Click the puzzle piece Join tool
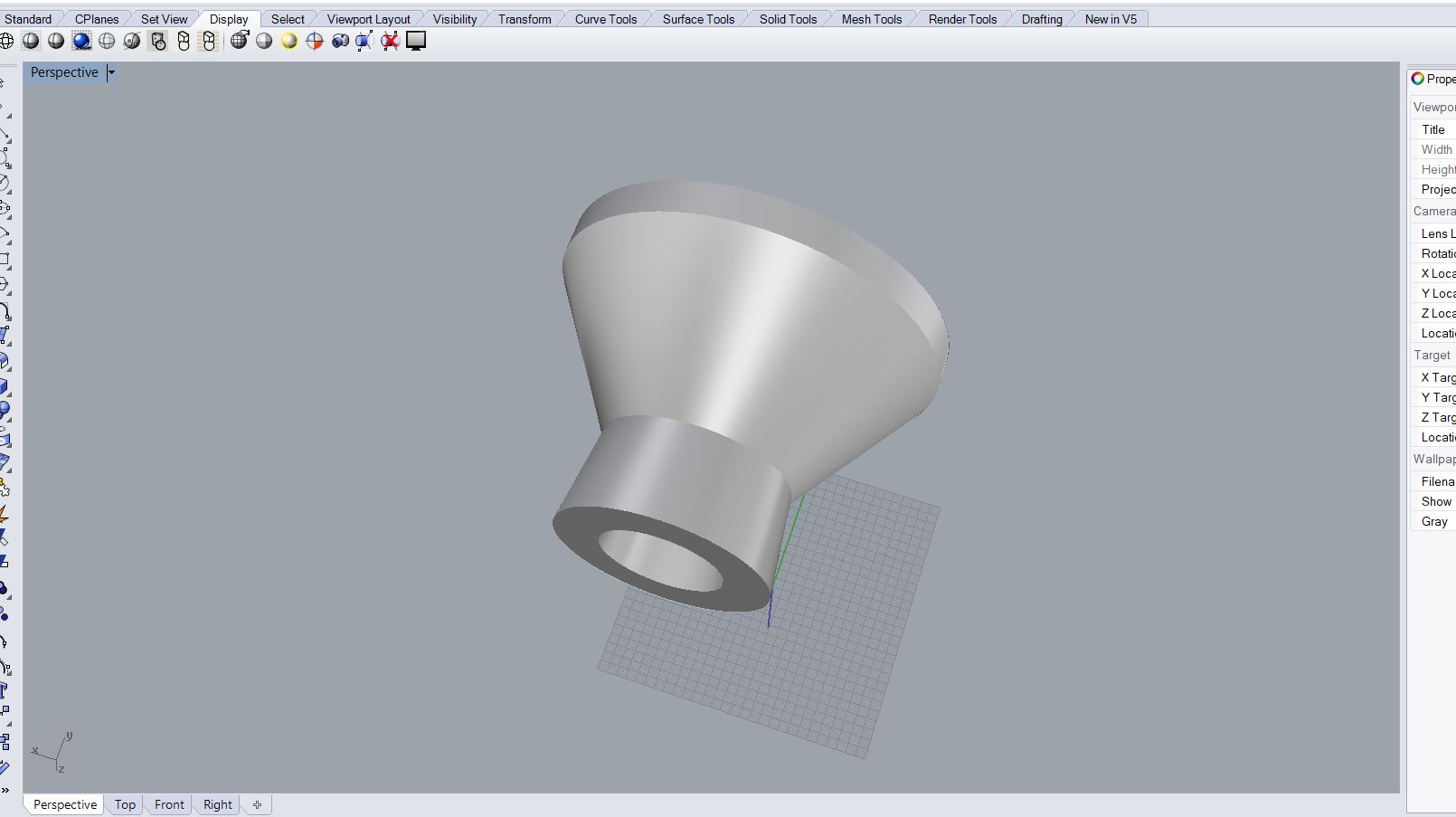This screenshot has width=1456, height=817. pos(5,489)
